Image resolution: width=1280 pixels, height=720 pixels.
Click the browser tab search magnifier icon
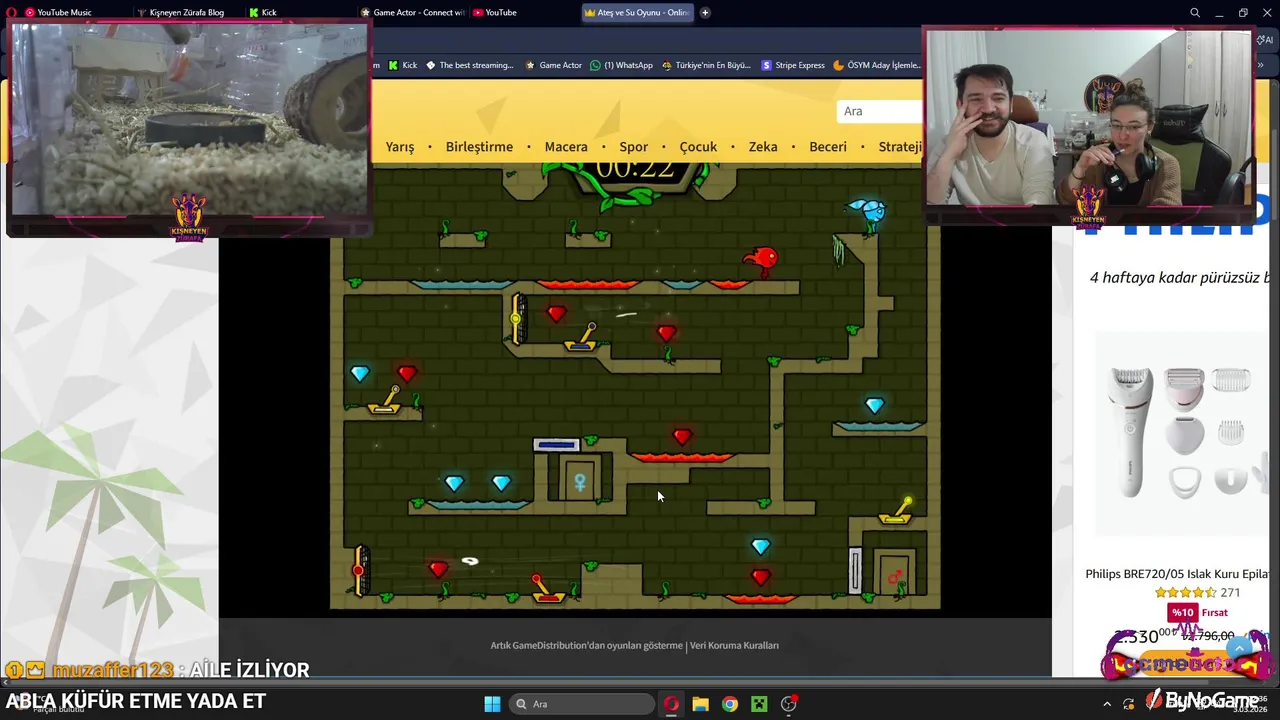[x=1195, y=13]
